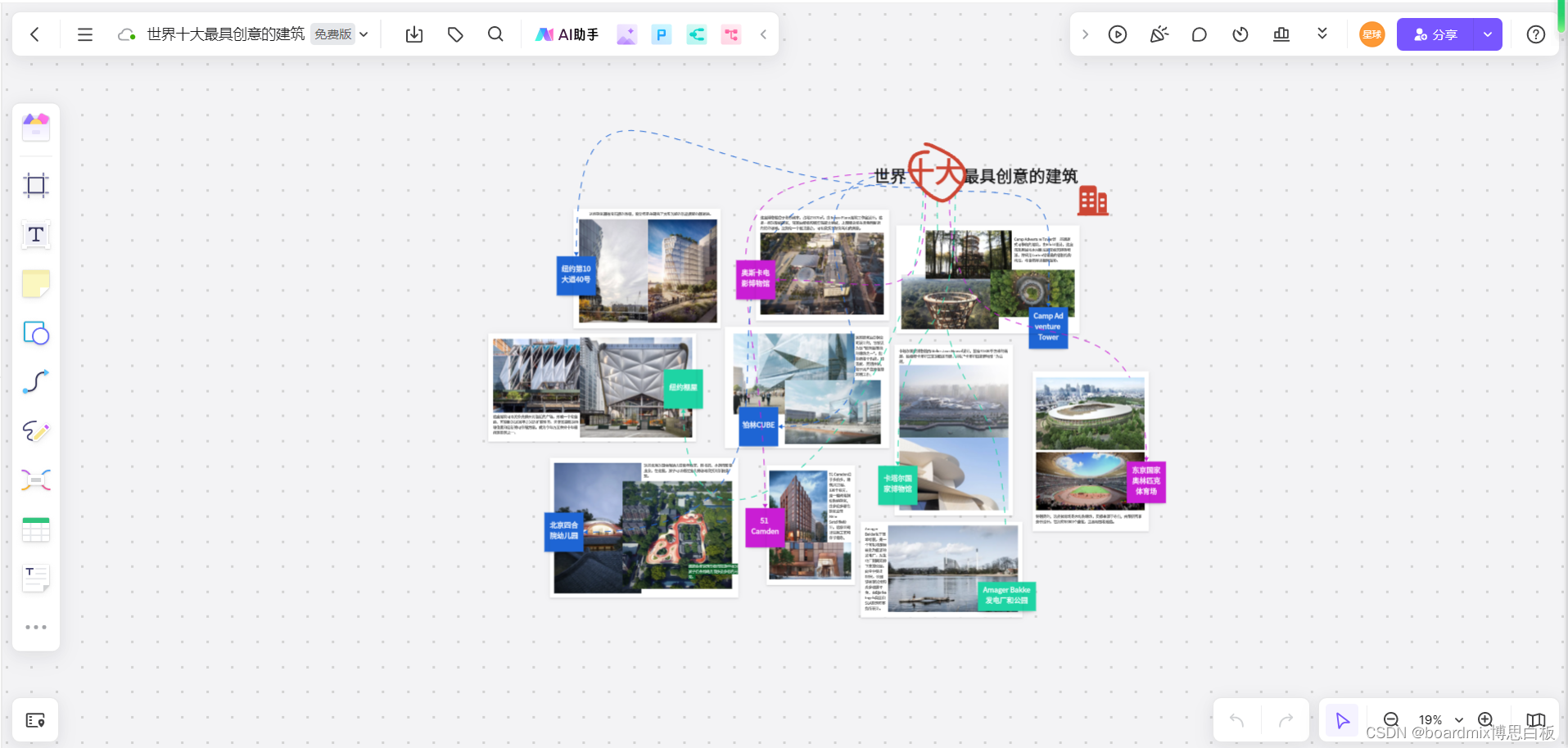This screenshot has height=748, width=1568.
Task: Zoom in with plus button
Action: [1485, 719]
